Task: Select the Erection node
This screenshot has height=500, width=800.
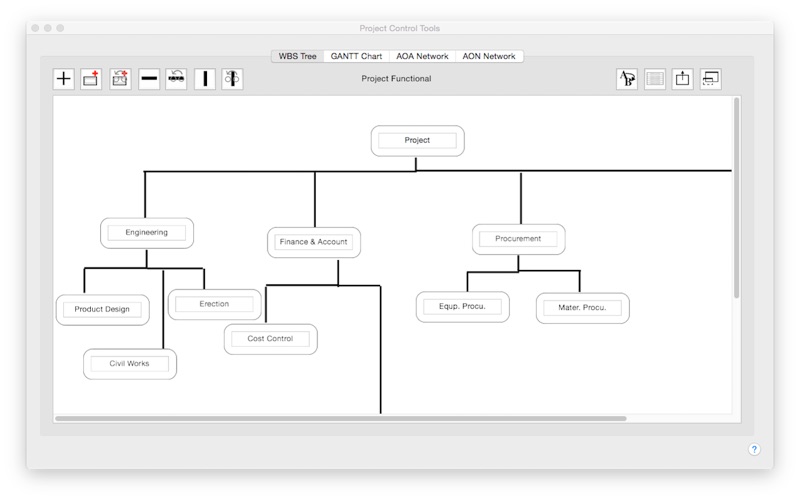Action: 214,304
